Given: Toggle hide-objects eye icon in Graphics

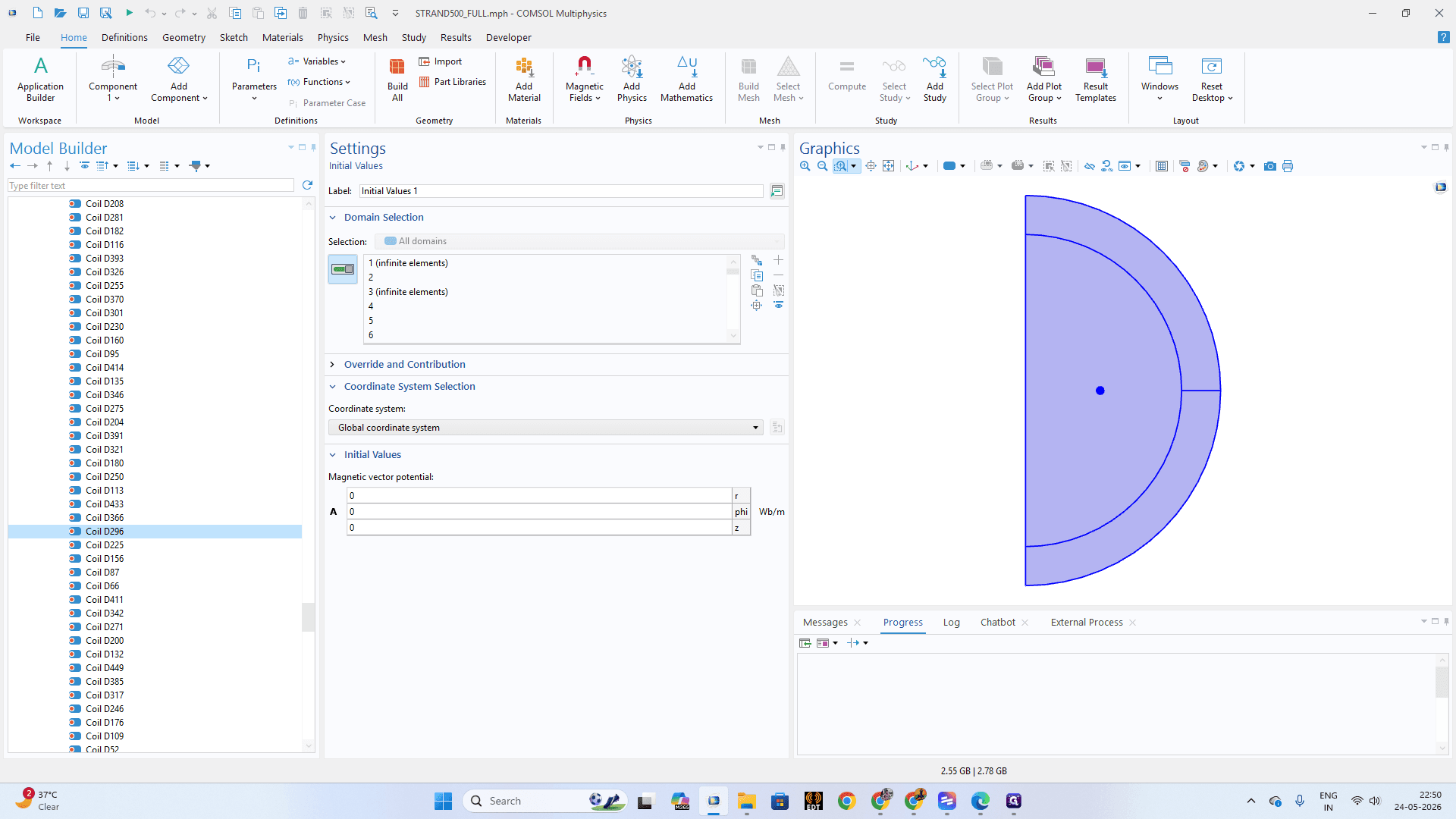Looking at the screenshot, I should [1090, 166].
